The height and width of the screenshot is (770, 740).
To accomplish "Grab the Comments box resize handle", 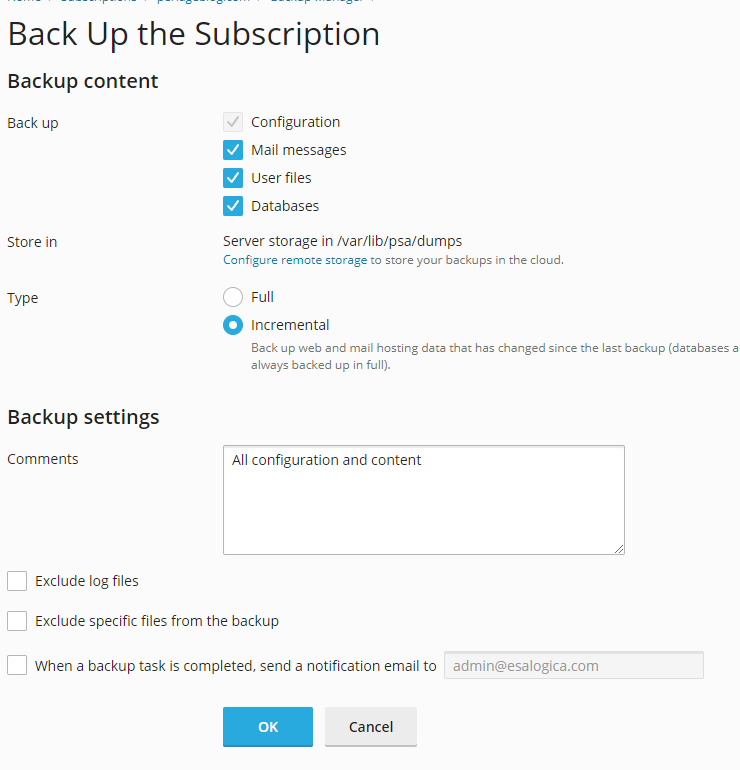I will pyautogui.click(x=619, y=548).
